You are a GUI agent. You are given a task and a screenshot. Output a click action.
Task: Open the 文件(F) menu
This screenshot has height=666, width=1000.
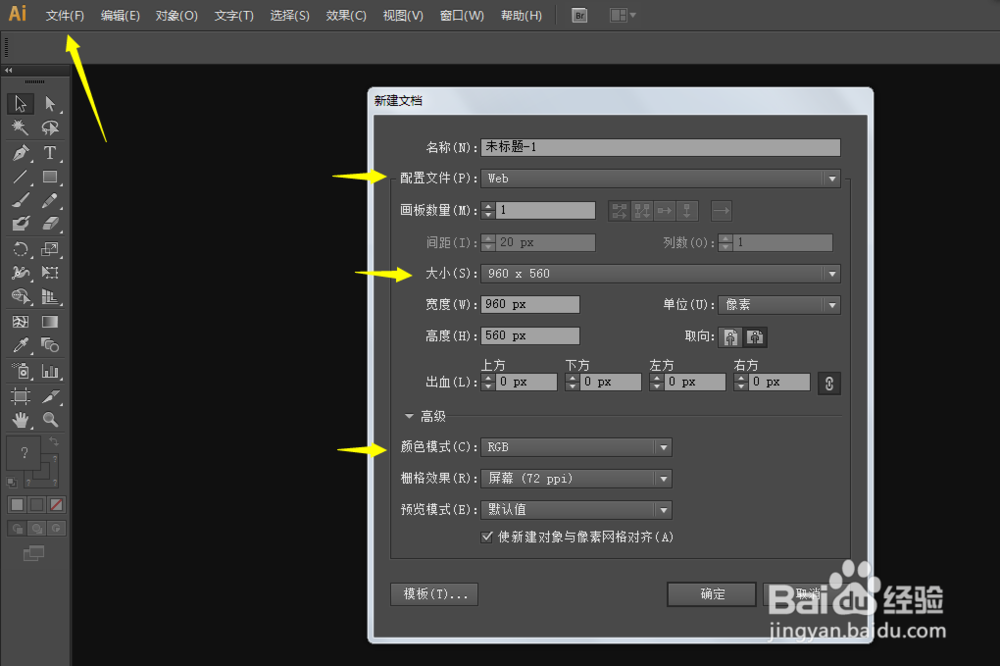pos(64,15)
